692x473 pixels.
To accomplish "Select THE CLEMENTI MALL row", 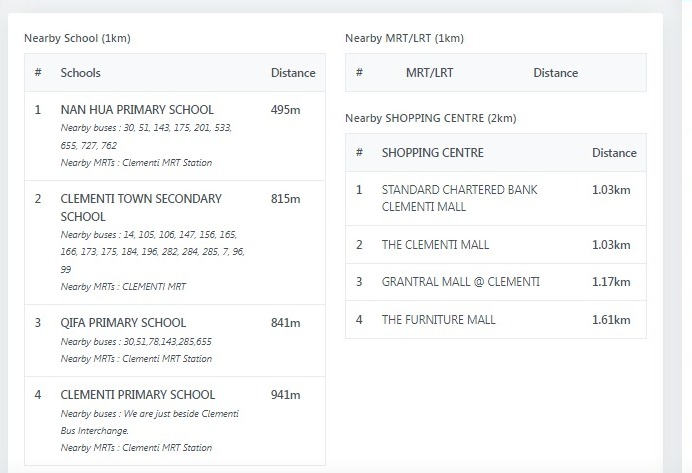I will 435,245.
